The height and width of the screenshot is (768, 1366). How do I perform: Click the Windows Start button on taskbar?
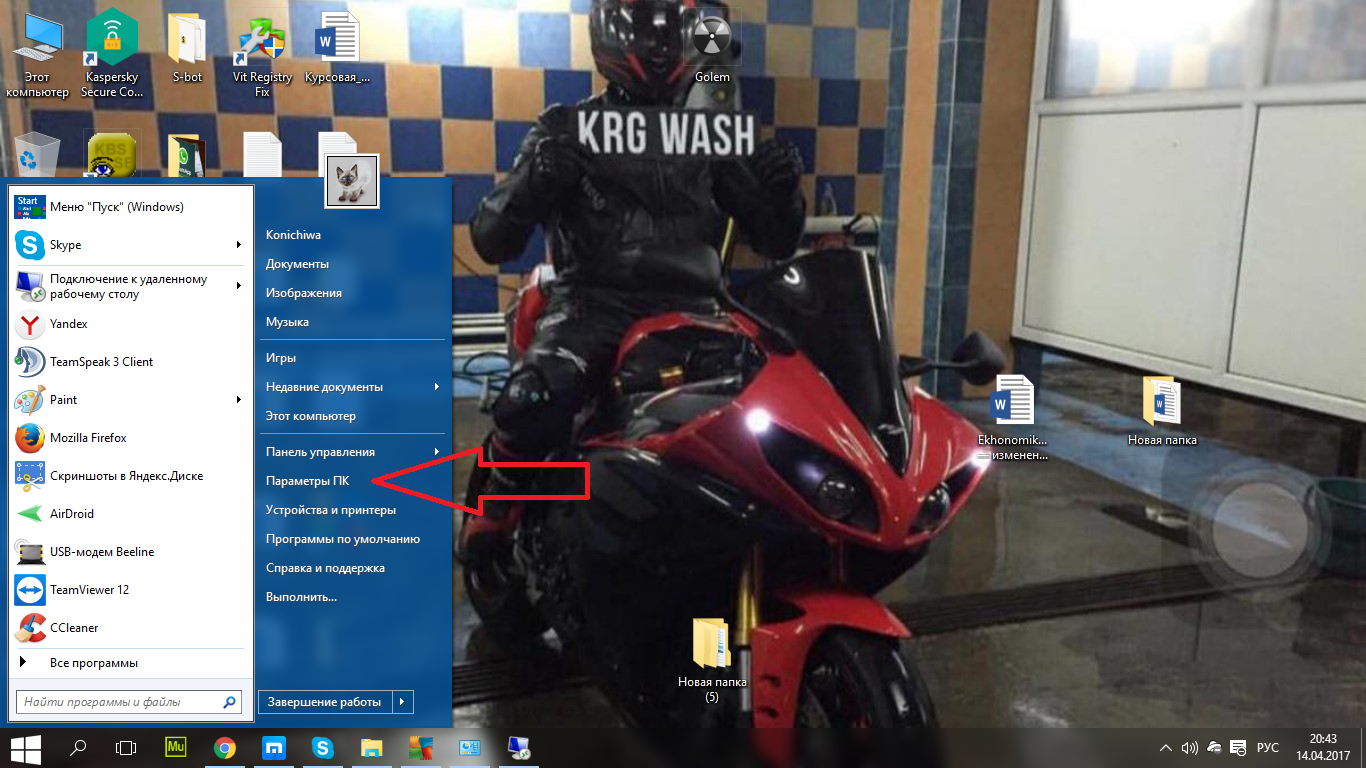24,747
